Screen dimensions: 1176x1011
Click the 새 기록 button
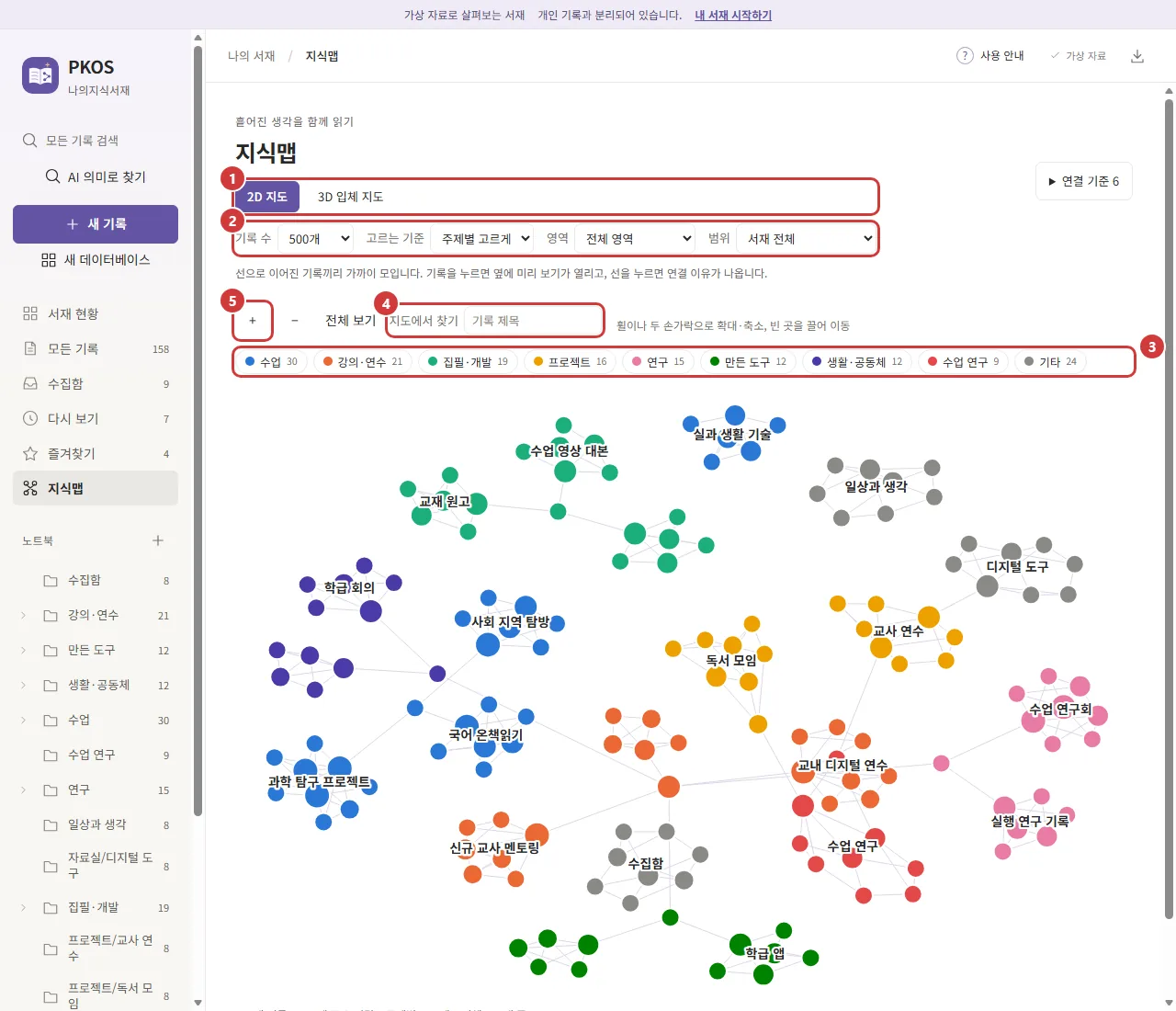tap(96, 224)
